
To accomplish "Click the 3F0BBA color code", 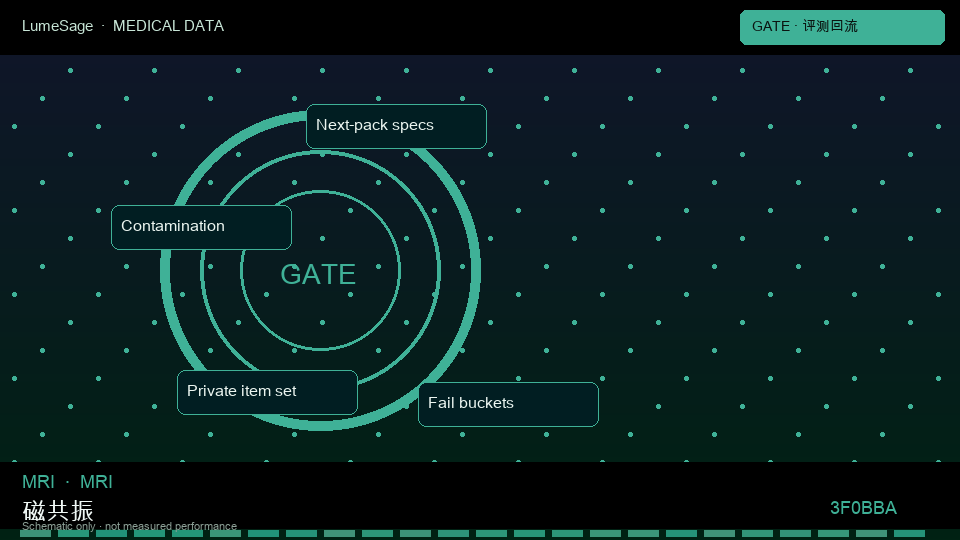I will coord(863,508).
